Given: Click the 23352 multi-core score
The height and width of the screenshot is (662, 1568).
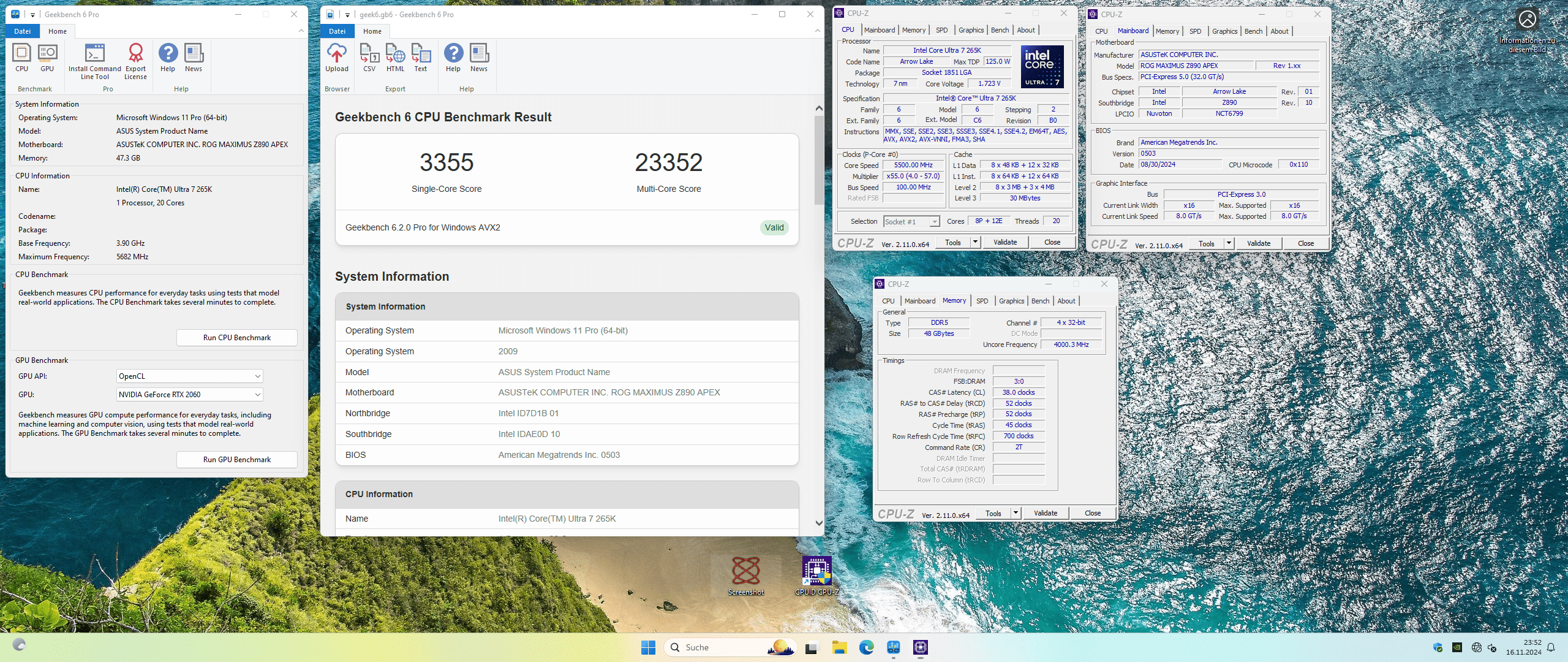Looking at the screenshot, I should click(669, 162).
